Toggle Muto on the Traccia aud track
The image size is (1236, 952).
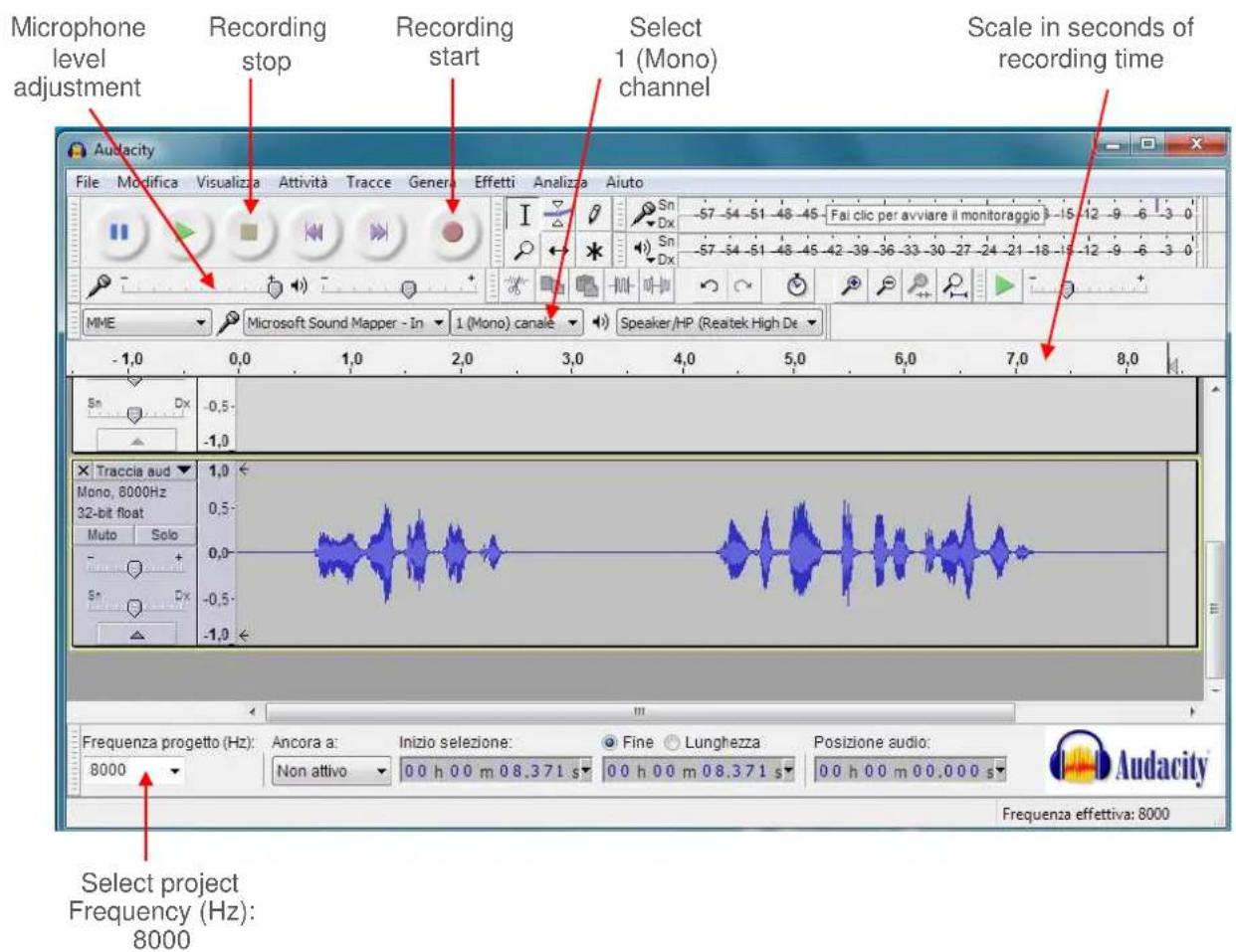[x=102, y=535]
